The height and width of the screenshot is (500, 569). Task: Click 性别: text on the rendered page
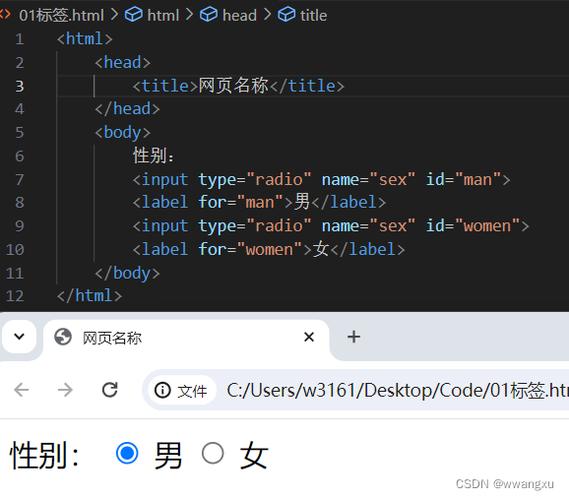(x=44, y=455)
